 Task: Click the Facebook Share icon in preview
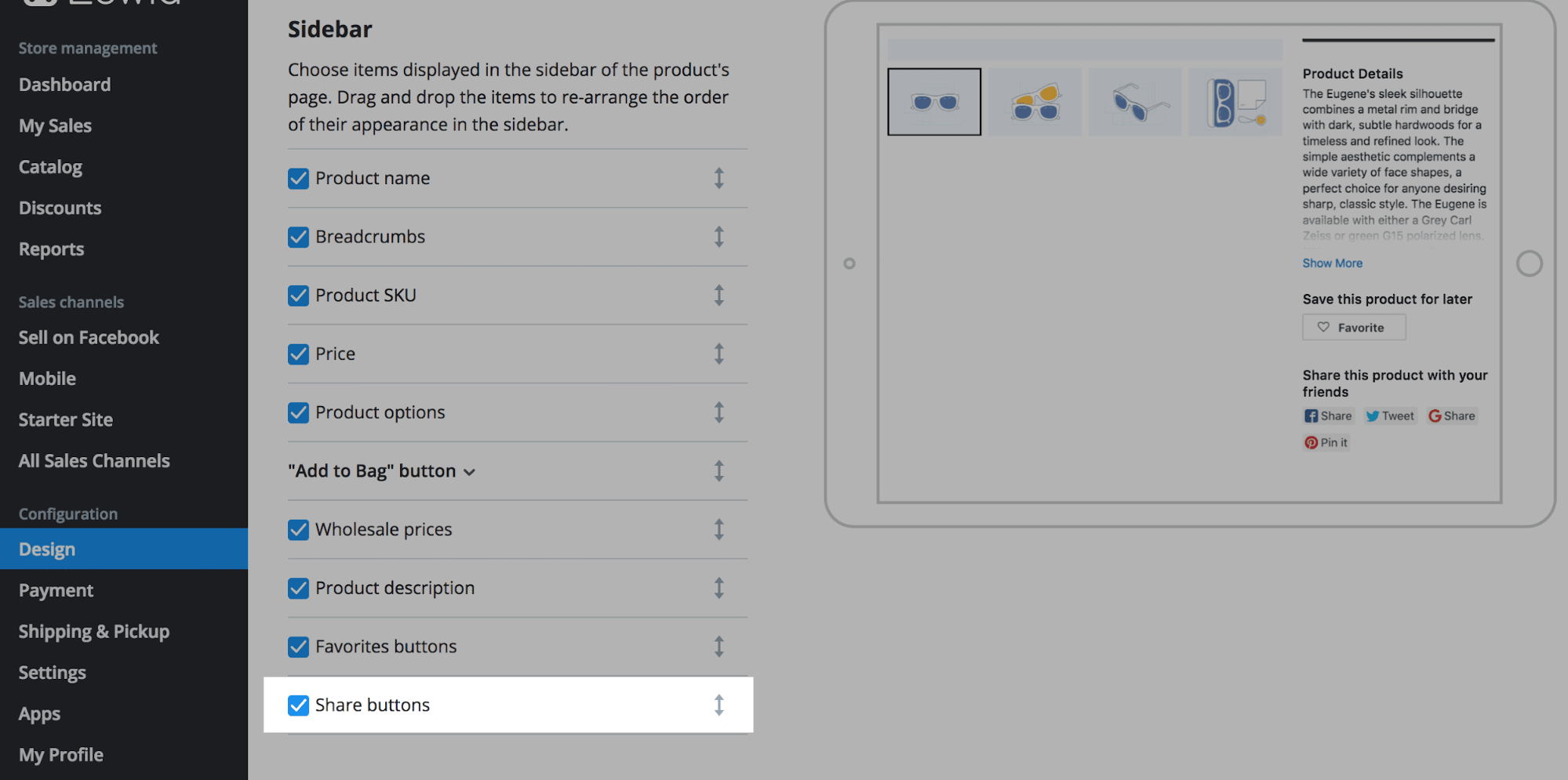(x=1312, y=416)
